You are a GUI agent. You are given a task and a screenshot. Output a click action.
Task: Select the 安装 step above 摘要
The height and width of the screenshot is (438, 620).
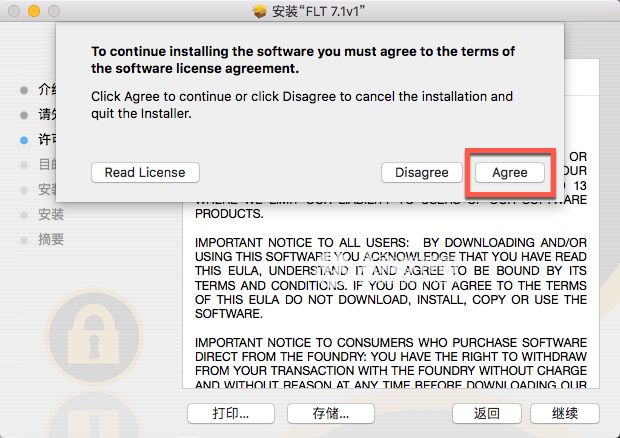[x=51, y=215]
